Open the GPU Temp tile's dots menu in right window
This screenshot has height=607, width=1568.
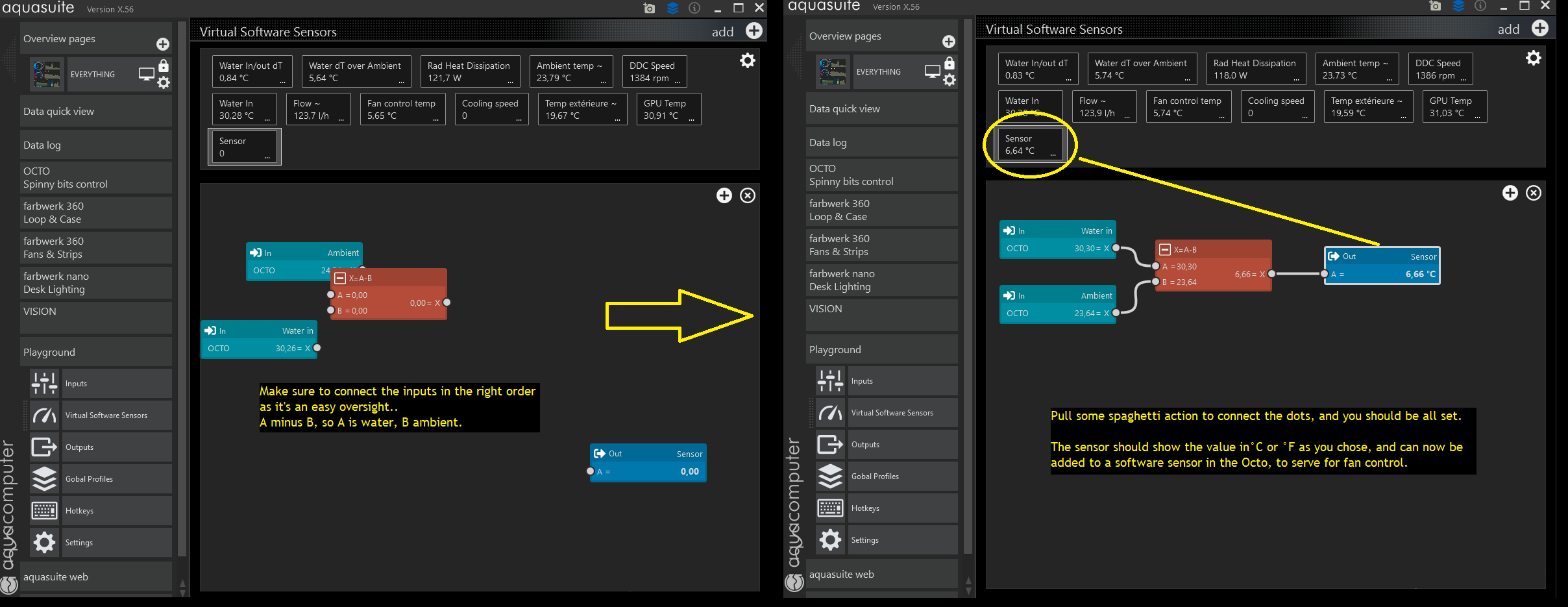[1478, 117]
